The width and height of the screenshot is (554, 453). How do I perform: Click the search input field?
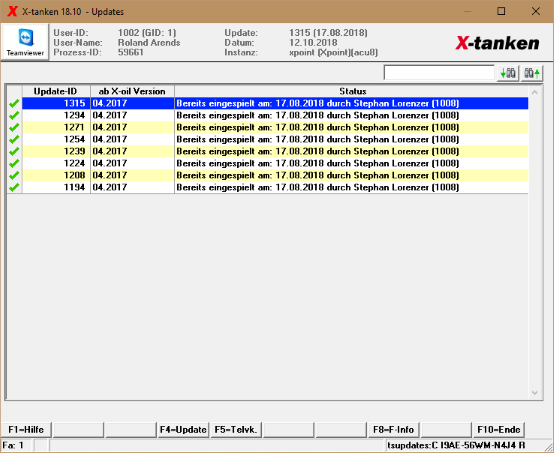pos(439,73)
